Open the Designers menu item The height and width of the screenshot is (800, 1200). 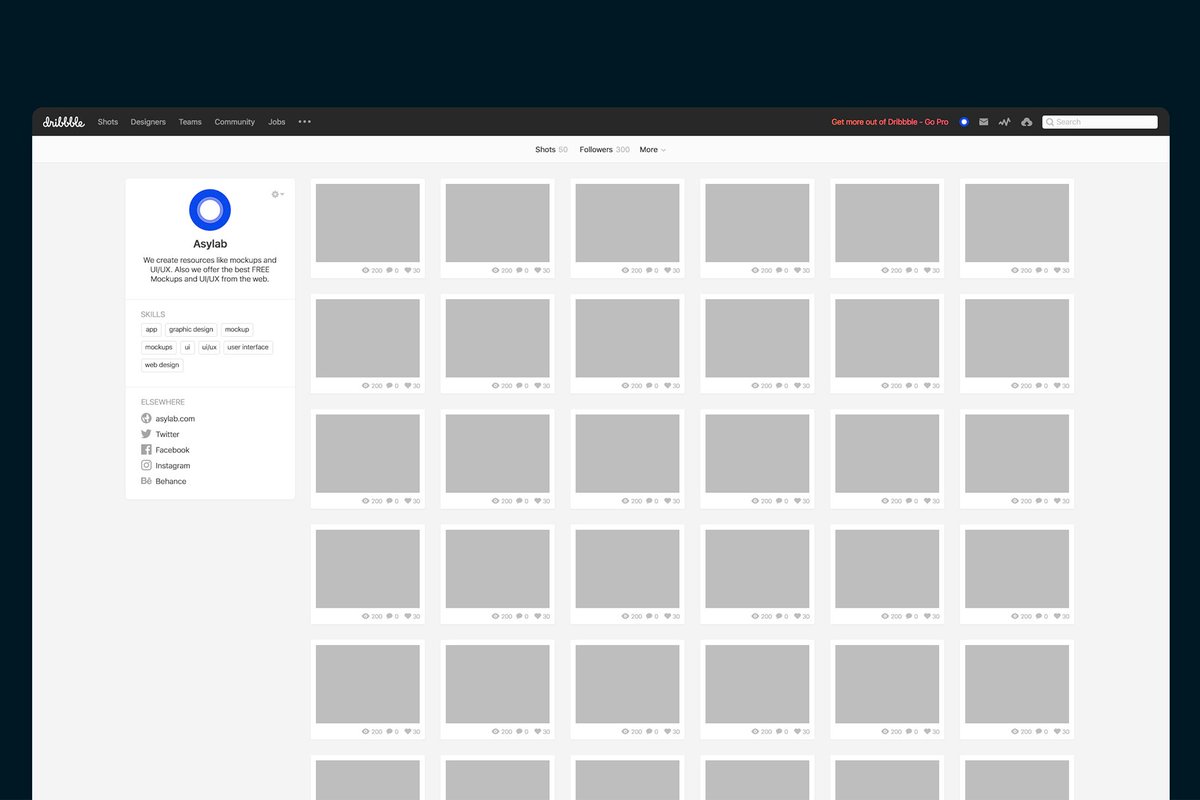click(x=148, y=122)
